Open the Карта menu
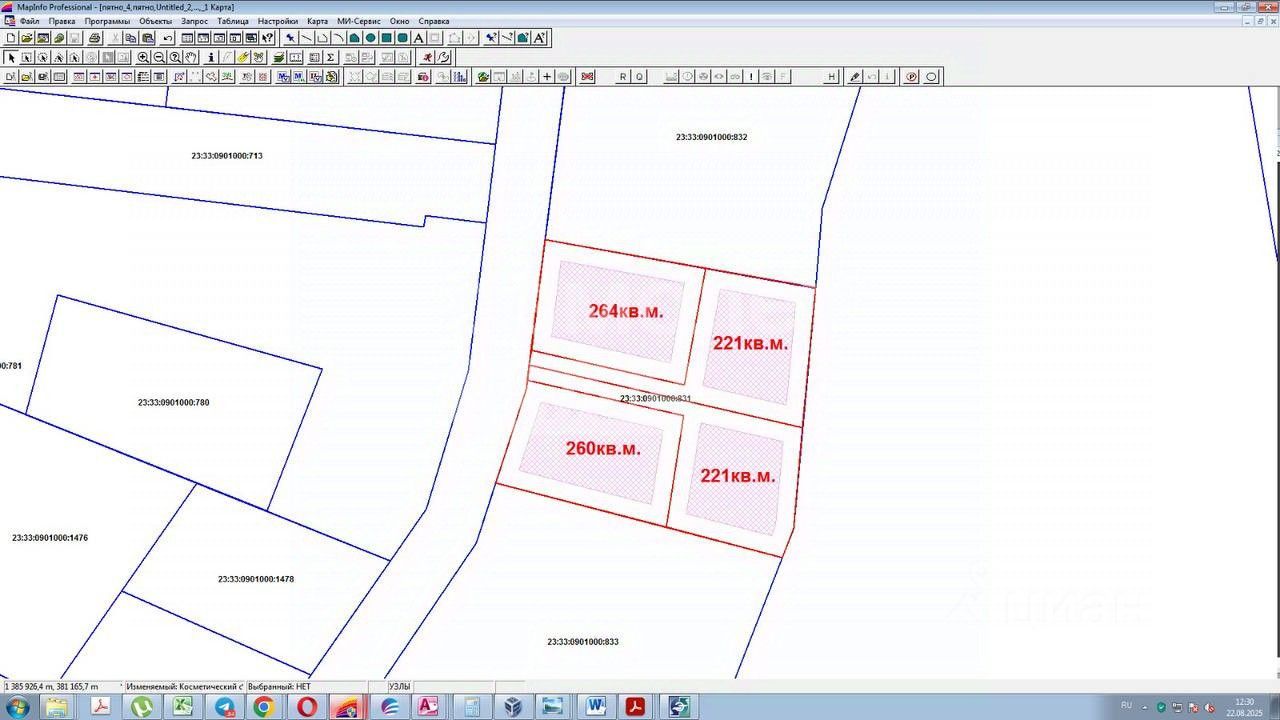The height and width of the screenshot is (720, 1280). click(317, 21)
